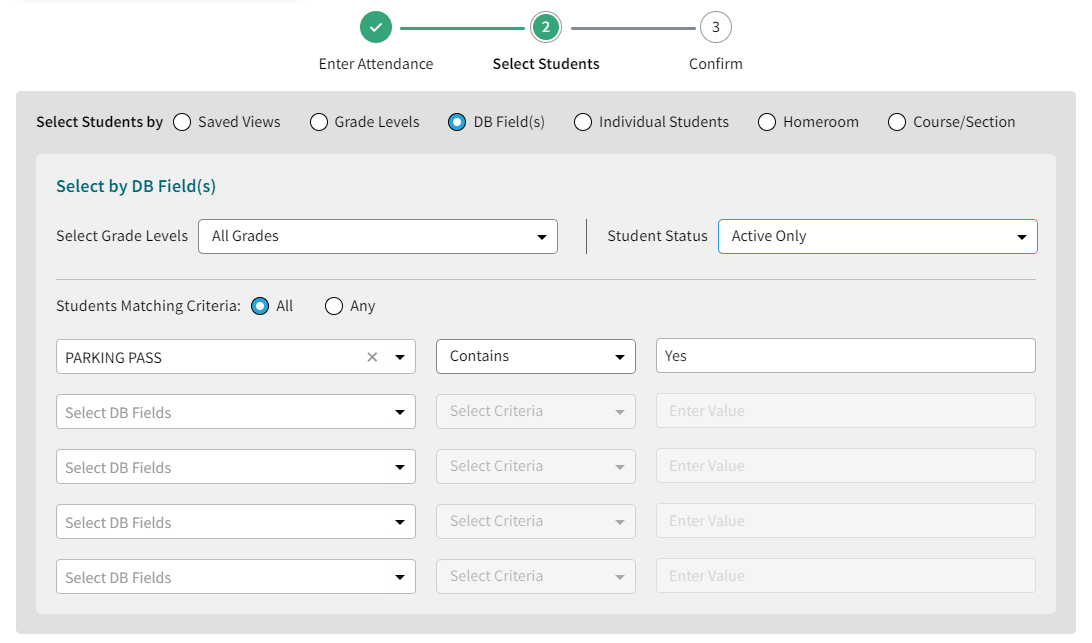
Task: Open the last Select DB Fields dropdown
Action: pos(235,577)
